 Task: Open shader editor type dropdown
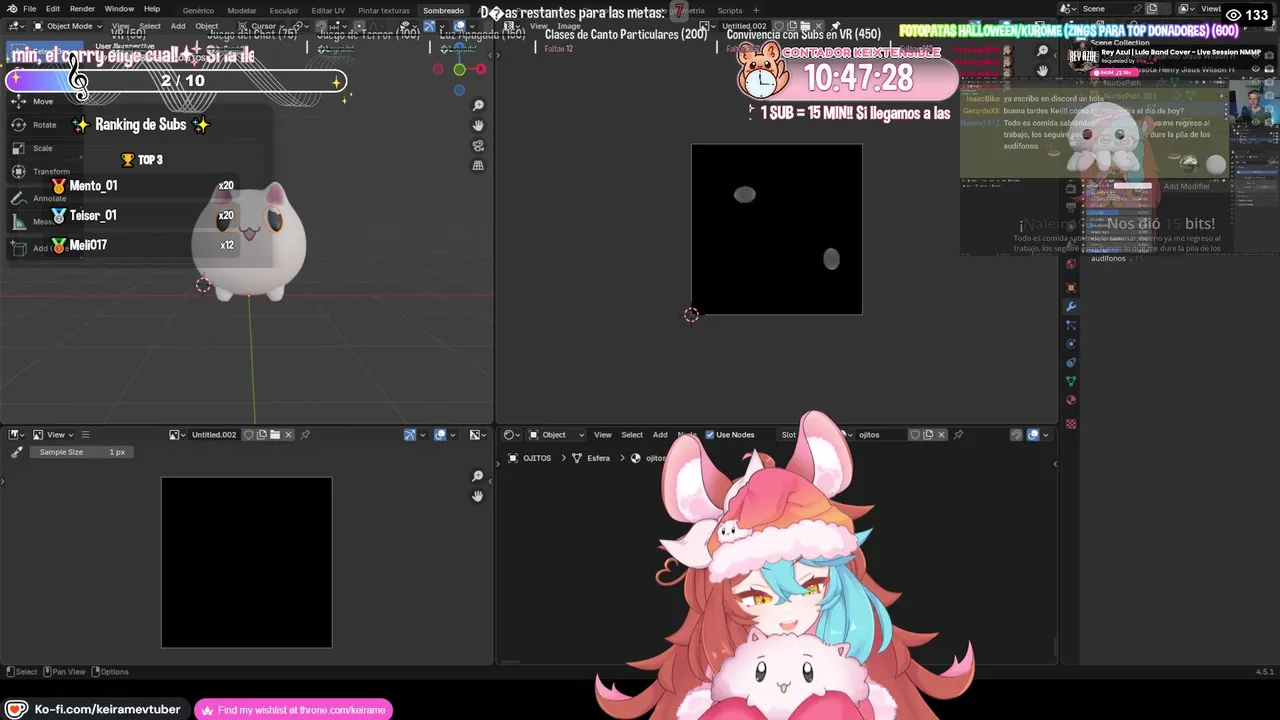pyautogui.click(x=511, y=435)
